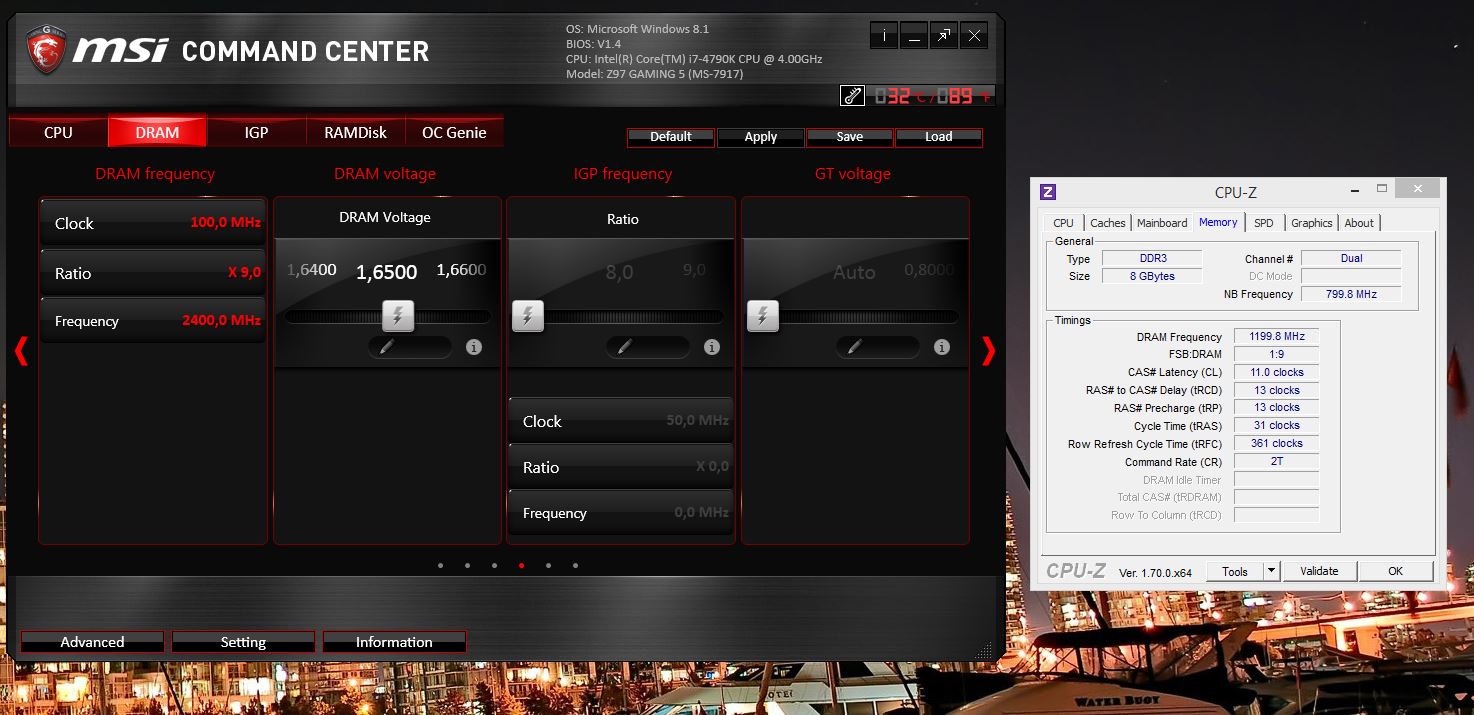Click the Default button
Image resolution: width=1474 pixels, height=715 pixels.
671,137
